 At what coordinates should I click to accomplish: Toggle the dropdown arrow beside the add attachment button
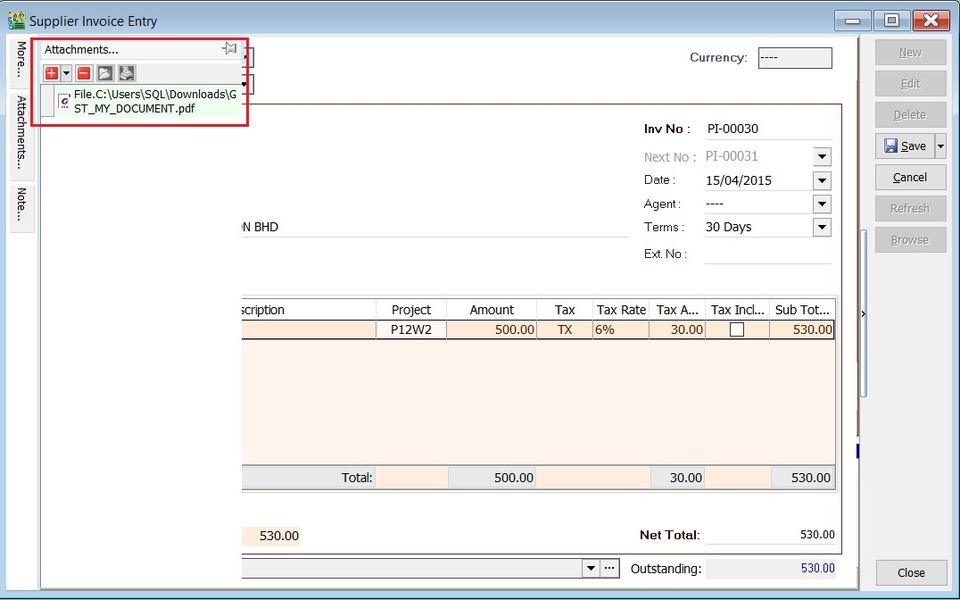coord(64,73)
